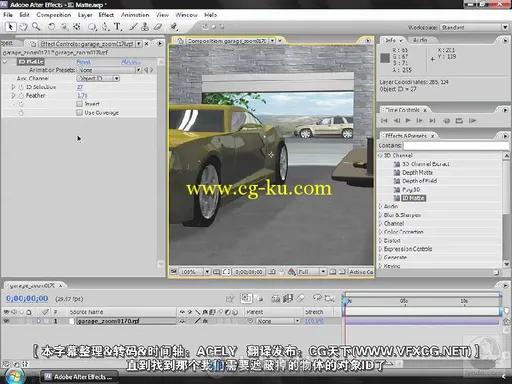Enable the Use Coverage checkbox

79,113
